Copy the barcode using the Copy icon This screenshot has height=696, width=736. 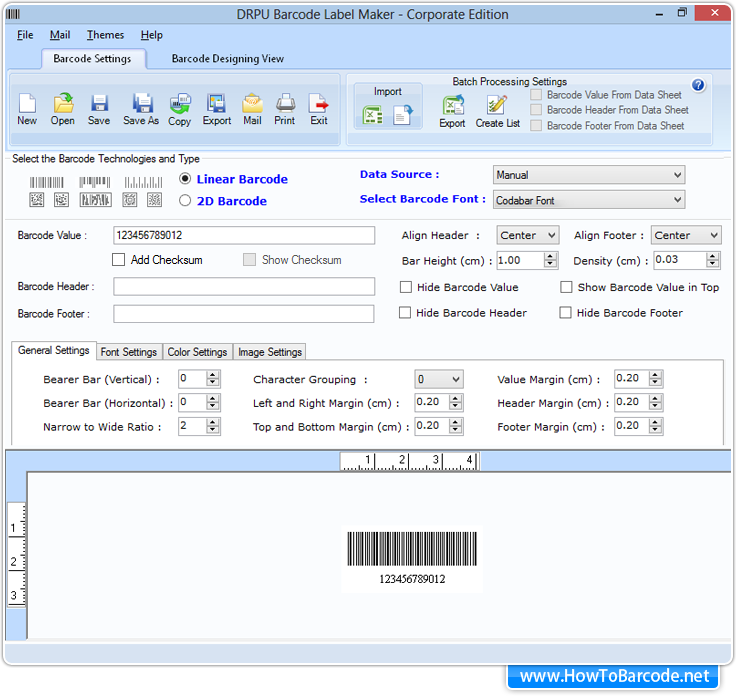(x=180, y=104)
